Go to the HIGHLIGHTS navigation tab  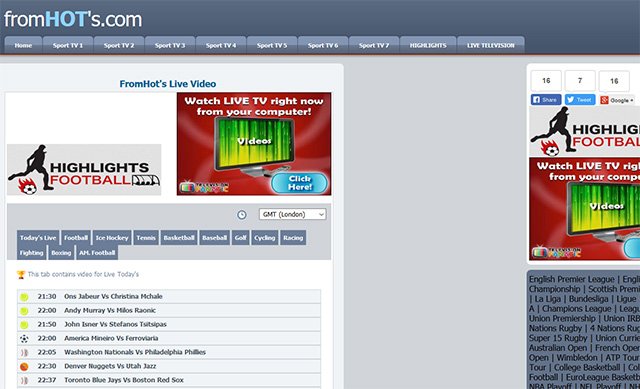pyautogui.click(x=428, y=45)
